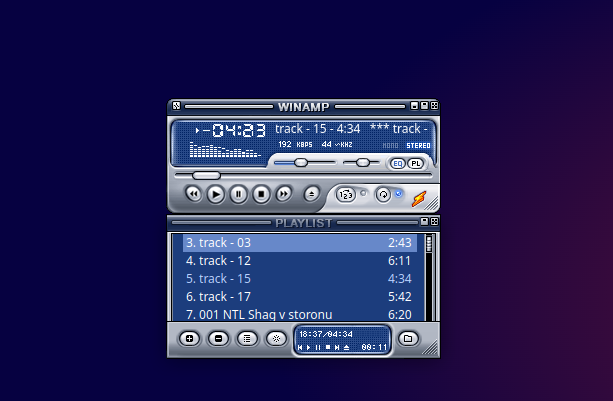613x401 pixels.
Task: Click the eject open file button
Action: (312, 194)
